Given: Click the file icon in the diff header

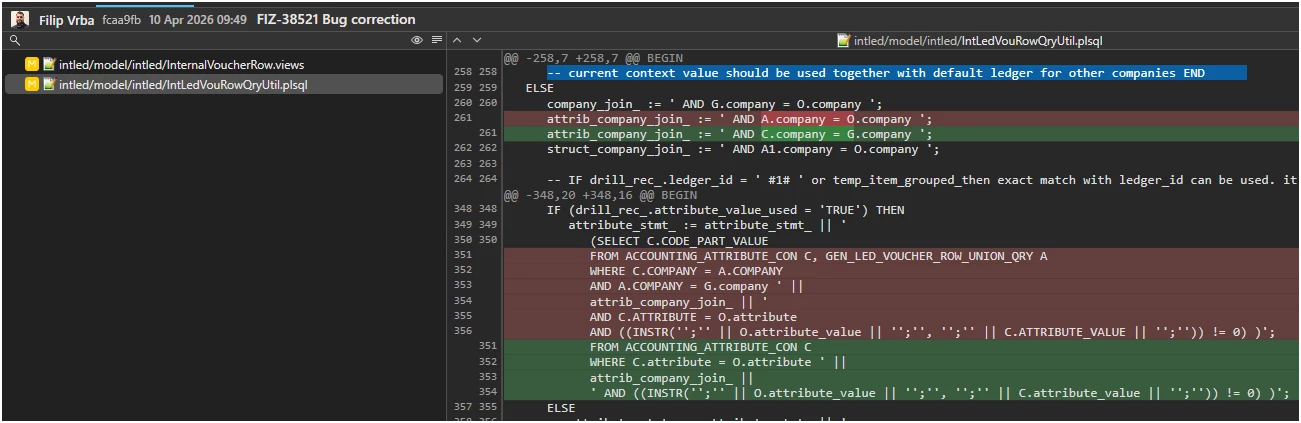Looking at the screenshot, I should coord(844,41).
